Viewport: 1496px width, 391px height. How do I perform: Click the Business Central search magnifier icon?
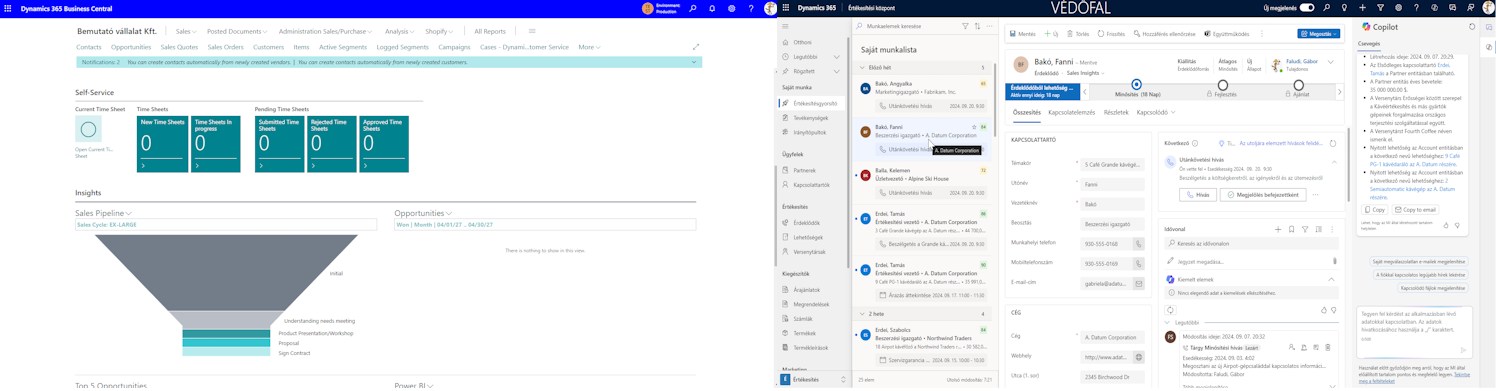(x=692, y=8)
